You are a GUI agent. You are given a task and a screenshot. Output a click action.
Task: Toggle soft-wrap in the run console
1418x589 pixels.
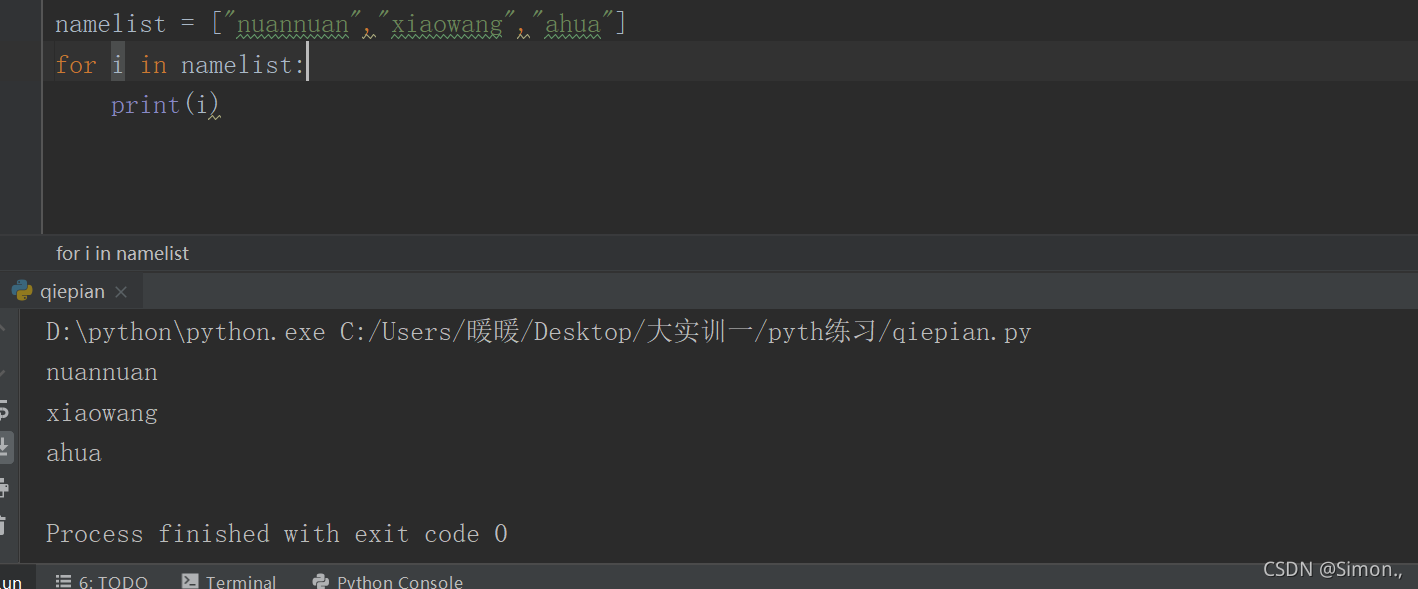click(4, 410)
